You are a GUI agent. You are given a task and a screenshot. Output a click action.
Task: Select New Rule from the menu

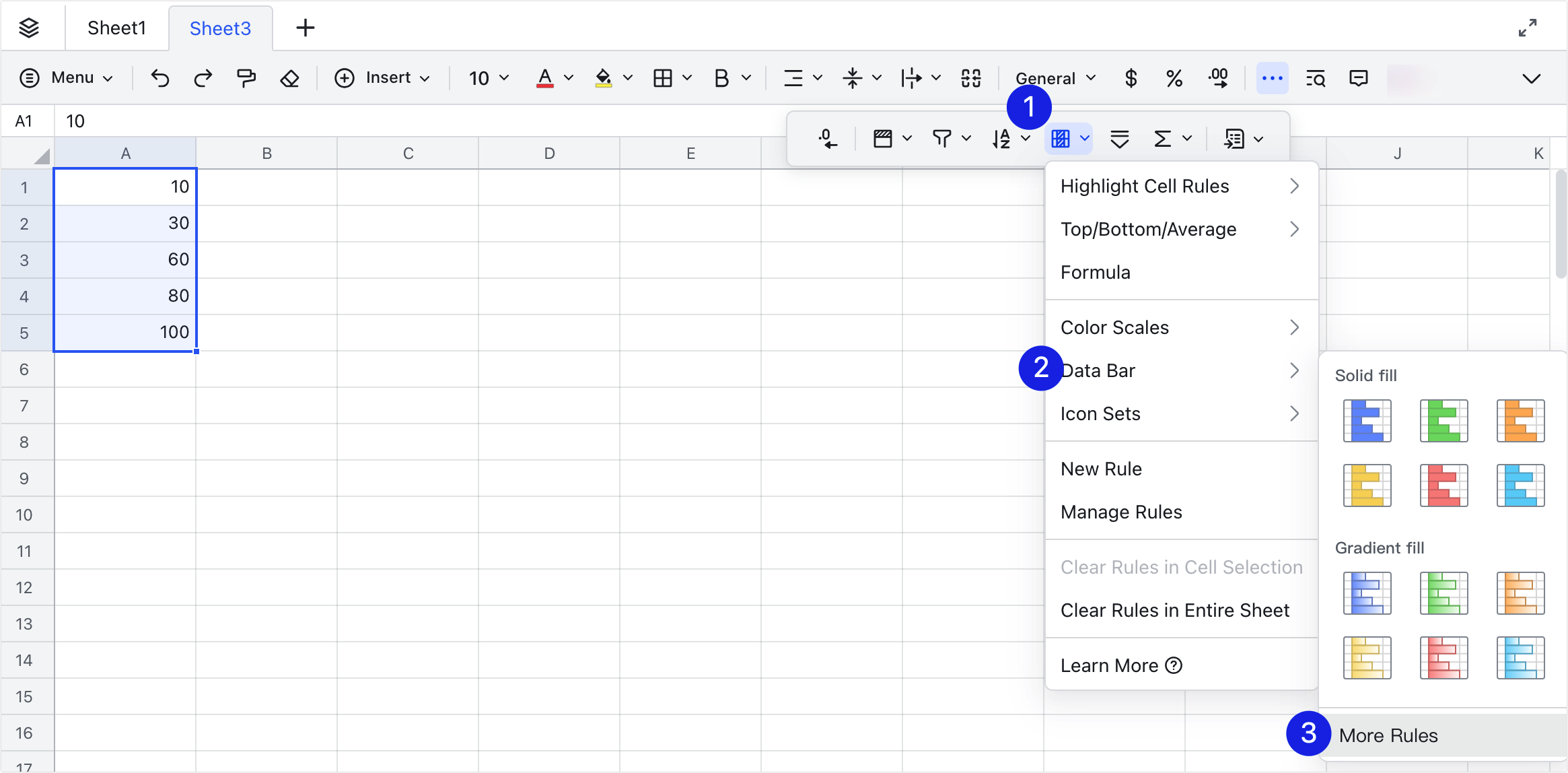tap(1101, 469)
